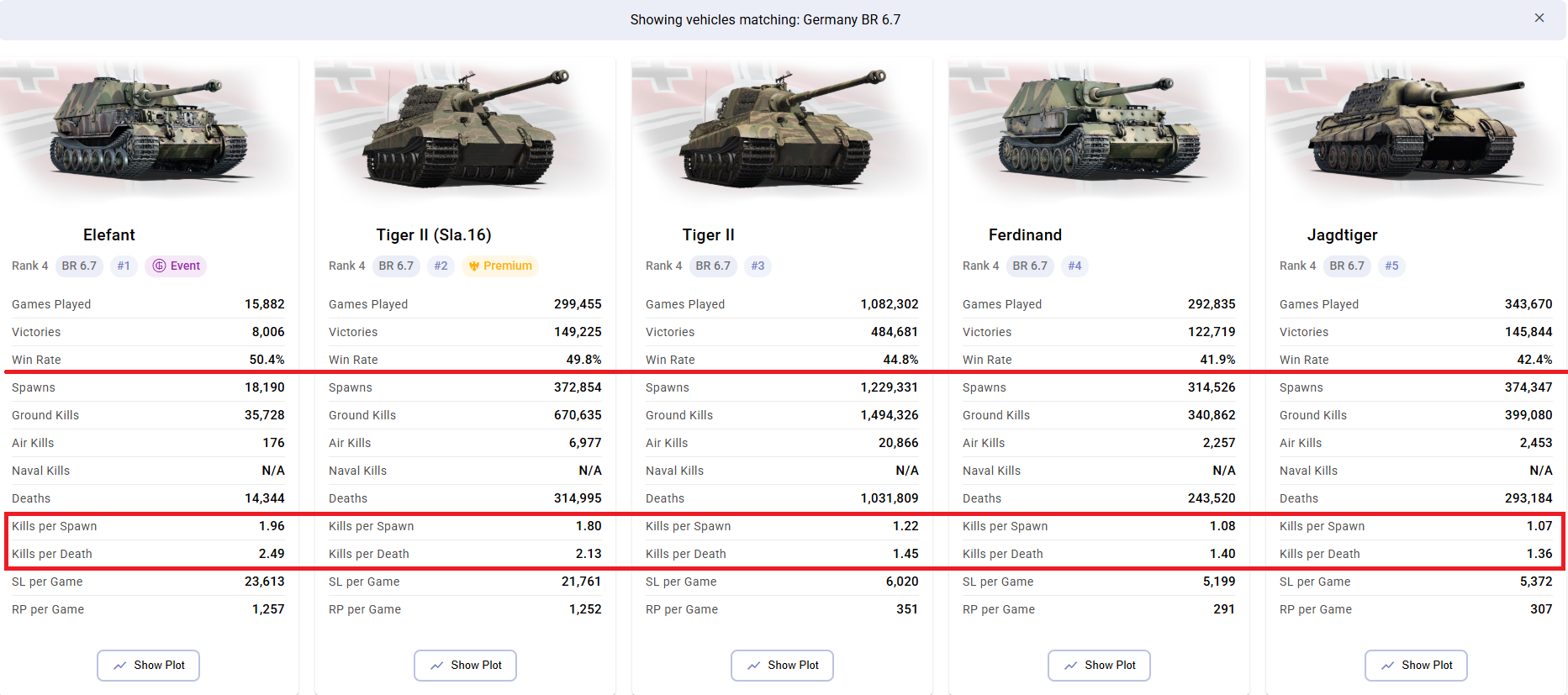Click the #3 ranking badge on Tiger II
1568x695 pixels.
click(758, 266)
